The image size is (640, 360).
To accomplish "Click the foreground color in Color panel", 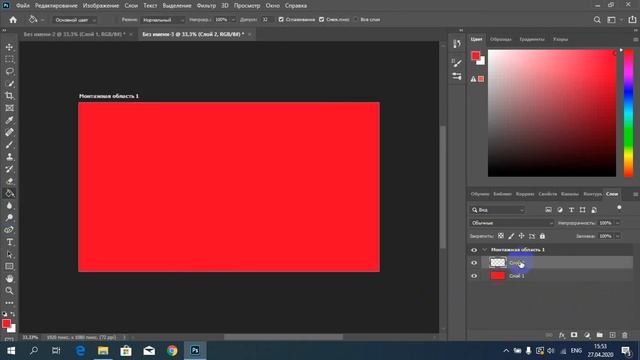I will tap(476, 56).
